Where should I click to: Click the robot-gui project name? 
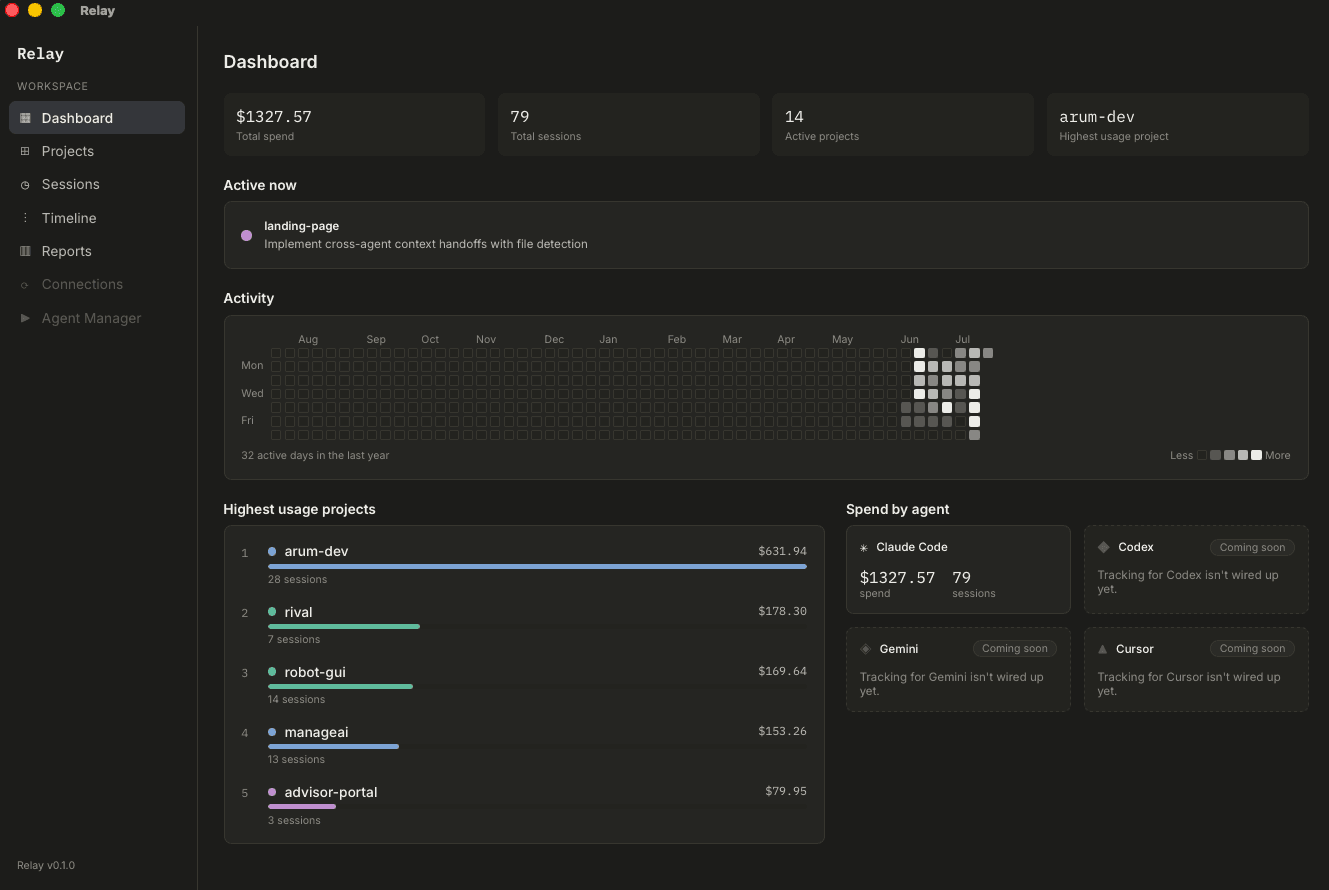[x=315, y=672]
